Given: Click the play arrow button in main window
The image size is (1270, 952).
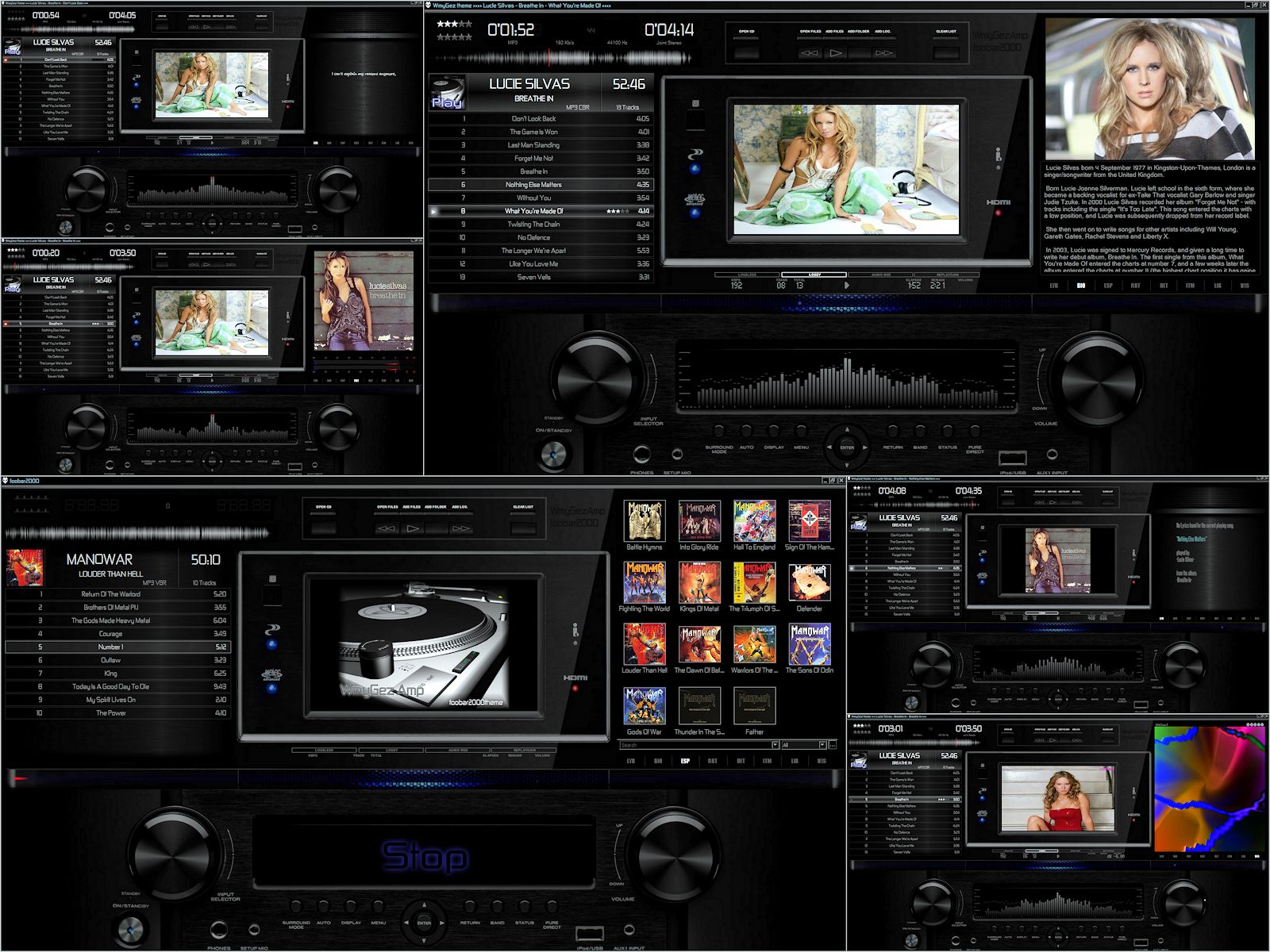Looking at the screenshot, I should coord(835,53).
